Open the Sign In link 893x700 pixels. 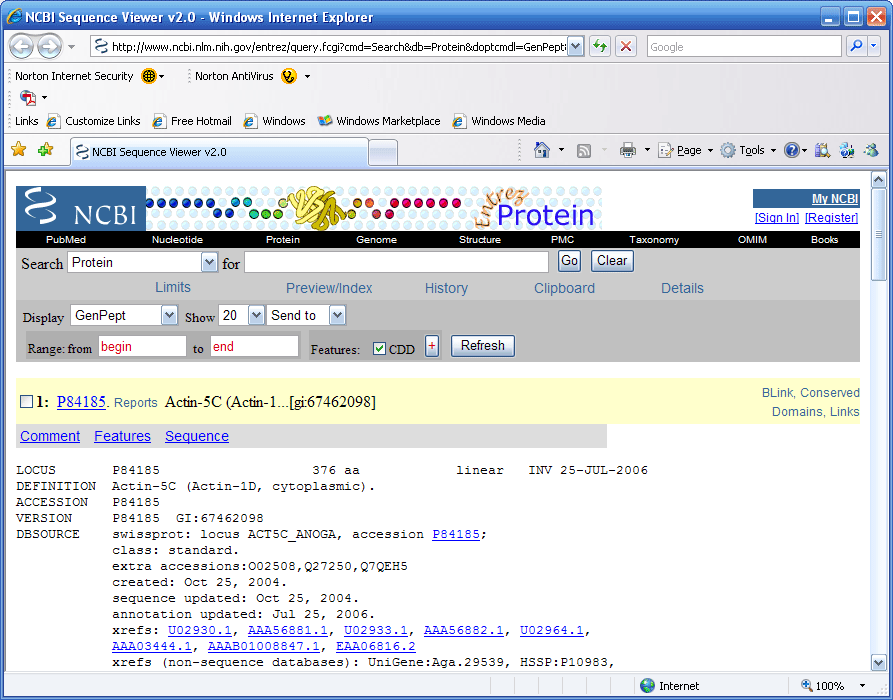pos(777,218)
